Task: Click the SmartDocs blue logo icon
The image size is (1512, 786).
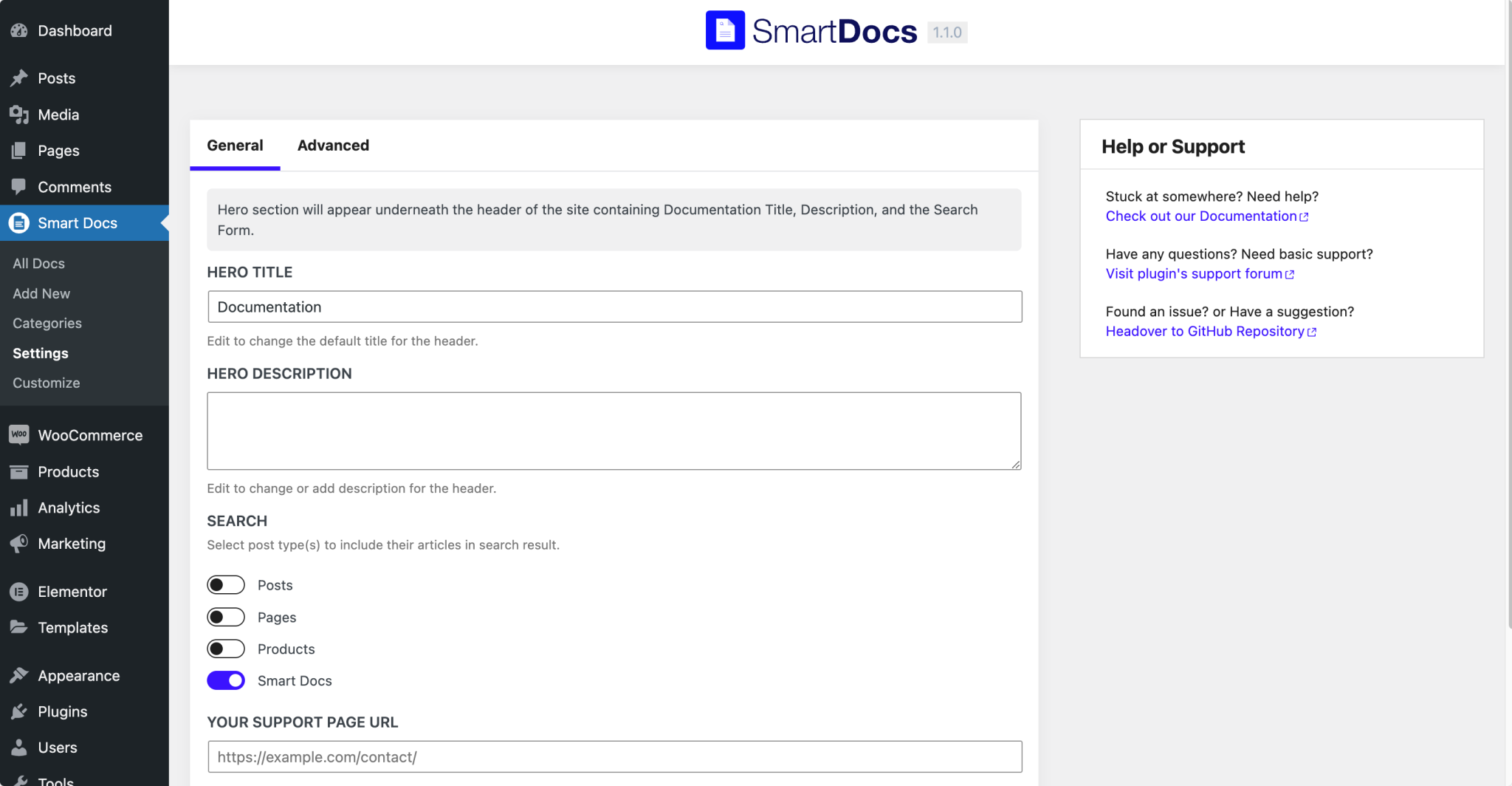Action: [x=725, y=30]
